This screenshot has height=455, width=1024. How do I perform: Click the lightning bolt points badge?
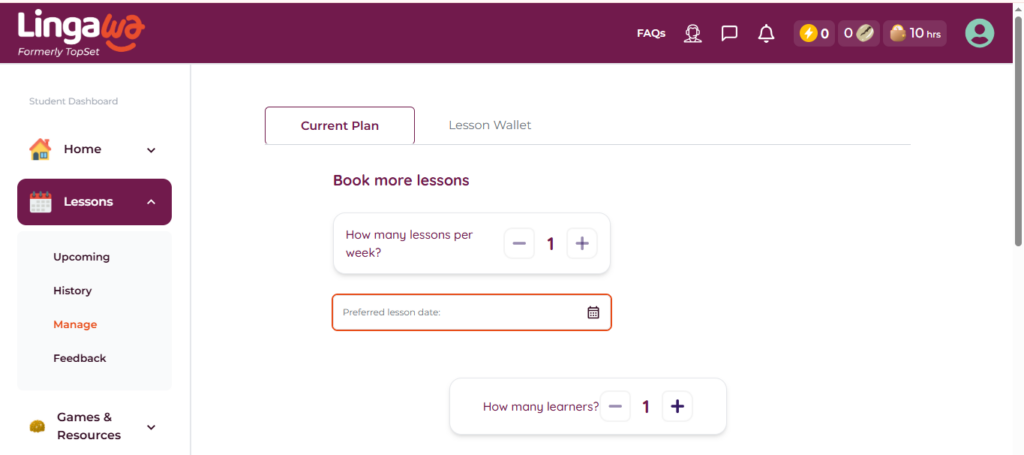coord(814,34)
